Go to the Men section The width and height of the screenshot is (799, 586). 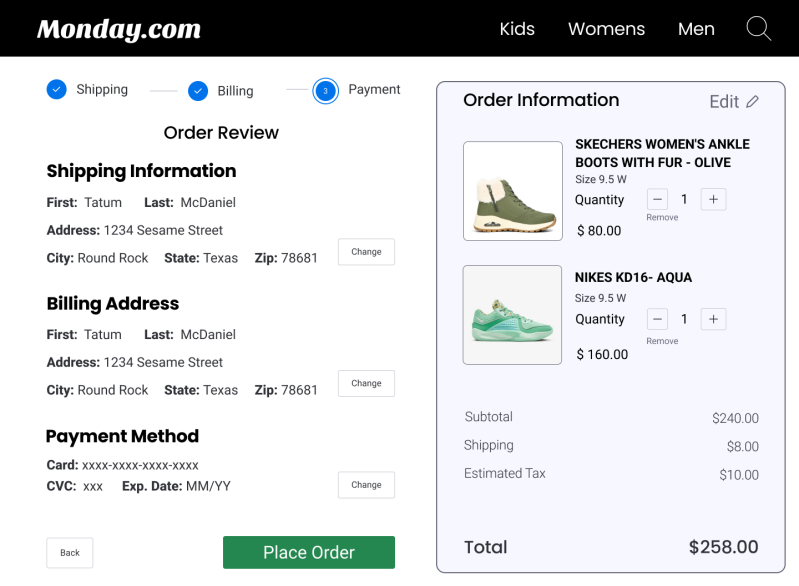pos(696,29)
